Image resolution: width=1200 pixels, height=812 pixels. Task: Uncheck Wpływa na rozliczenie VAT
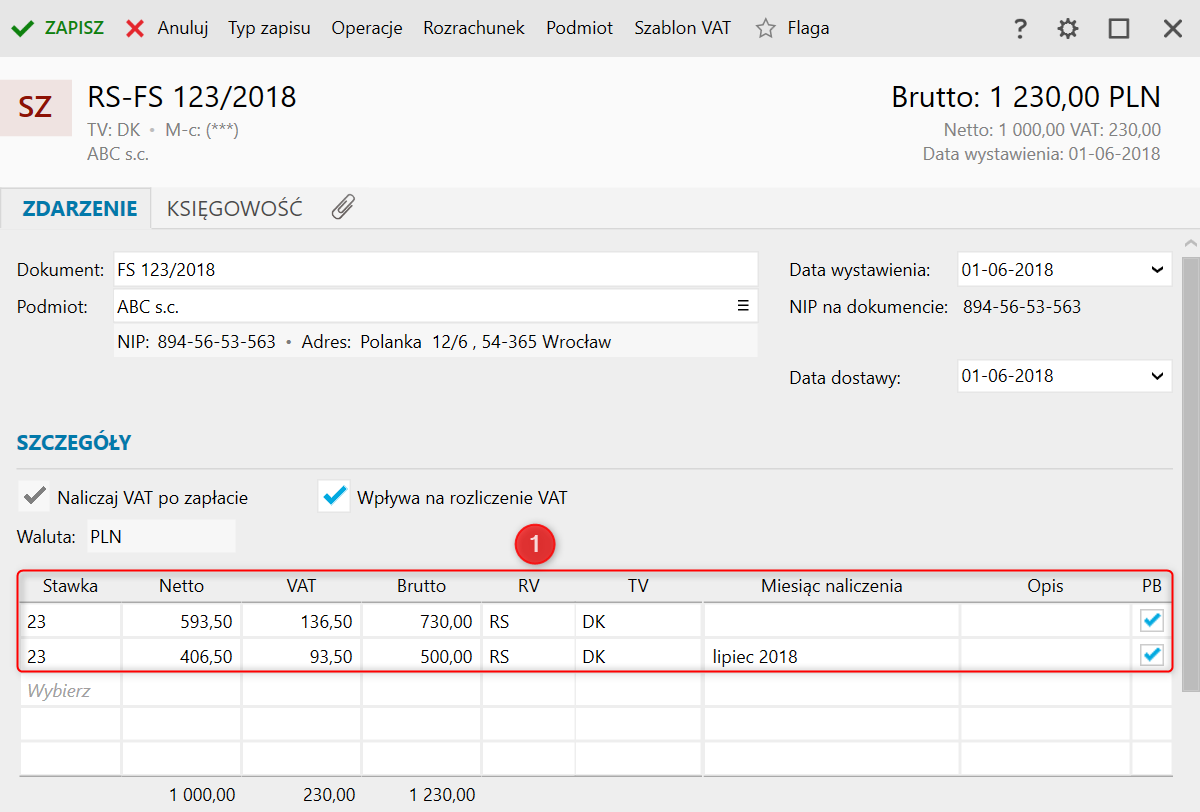[x=334, y=497]
